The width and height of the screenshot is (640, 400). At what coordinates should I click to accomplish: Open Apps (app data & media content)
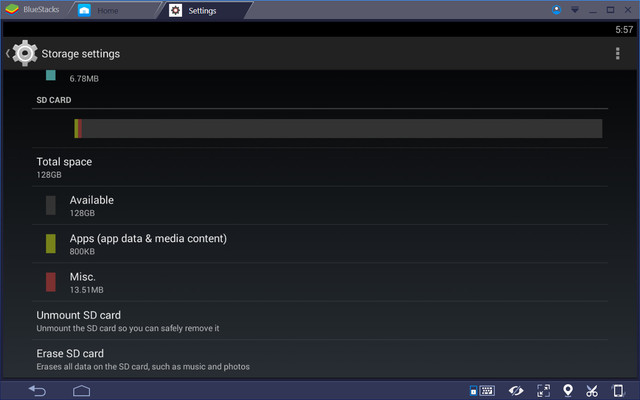coord(320,244)
